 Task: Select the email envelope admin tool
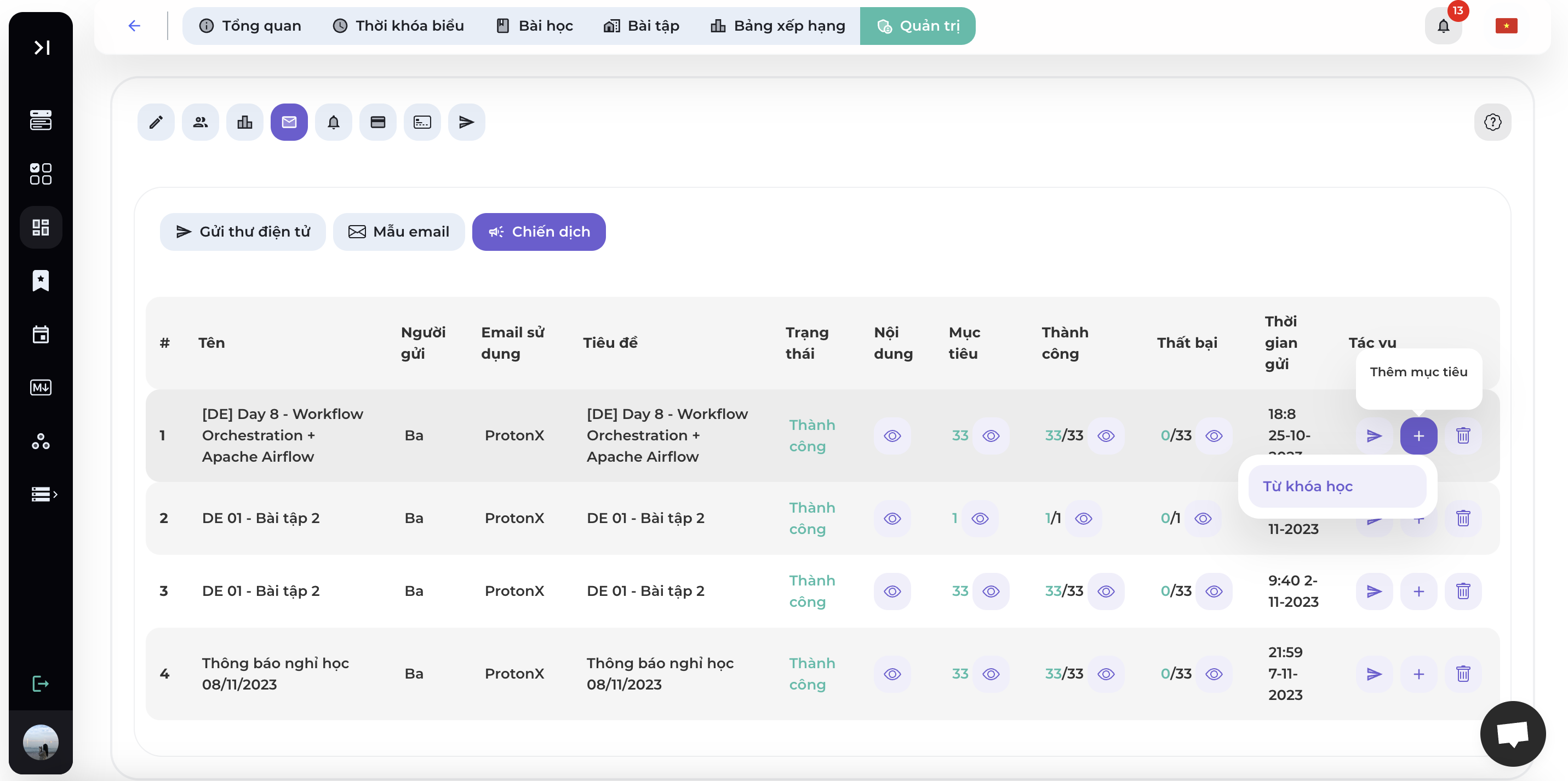coord(289,122)
